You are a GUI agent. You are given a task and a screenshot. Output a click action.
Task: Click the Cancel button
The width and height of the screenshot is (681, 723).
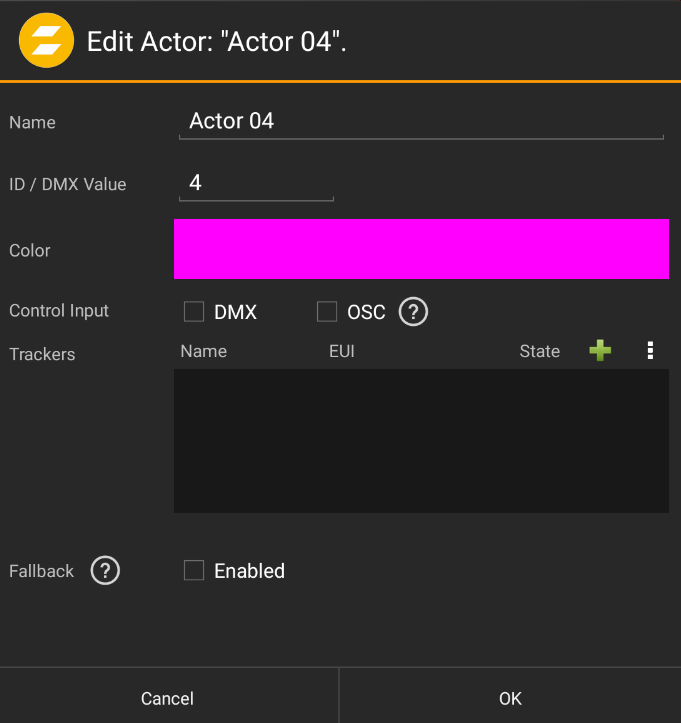coord(169,696)
